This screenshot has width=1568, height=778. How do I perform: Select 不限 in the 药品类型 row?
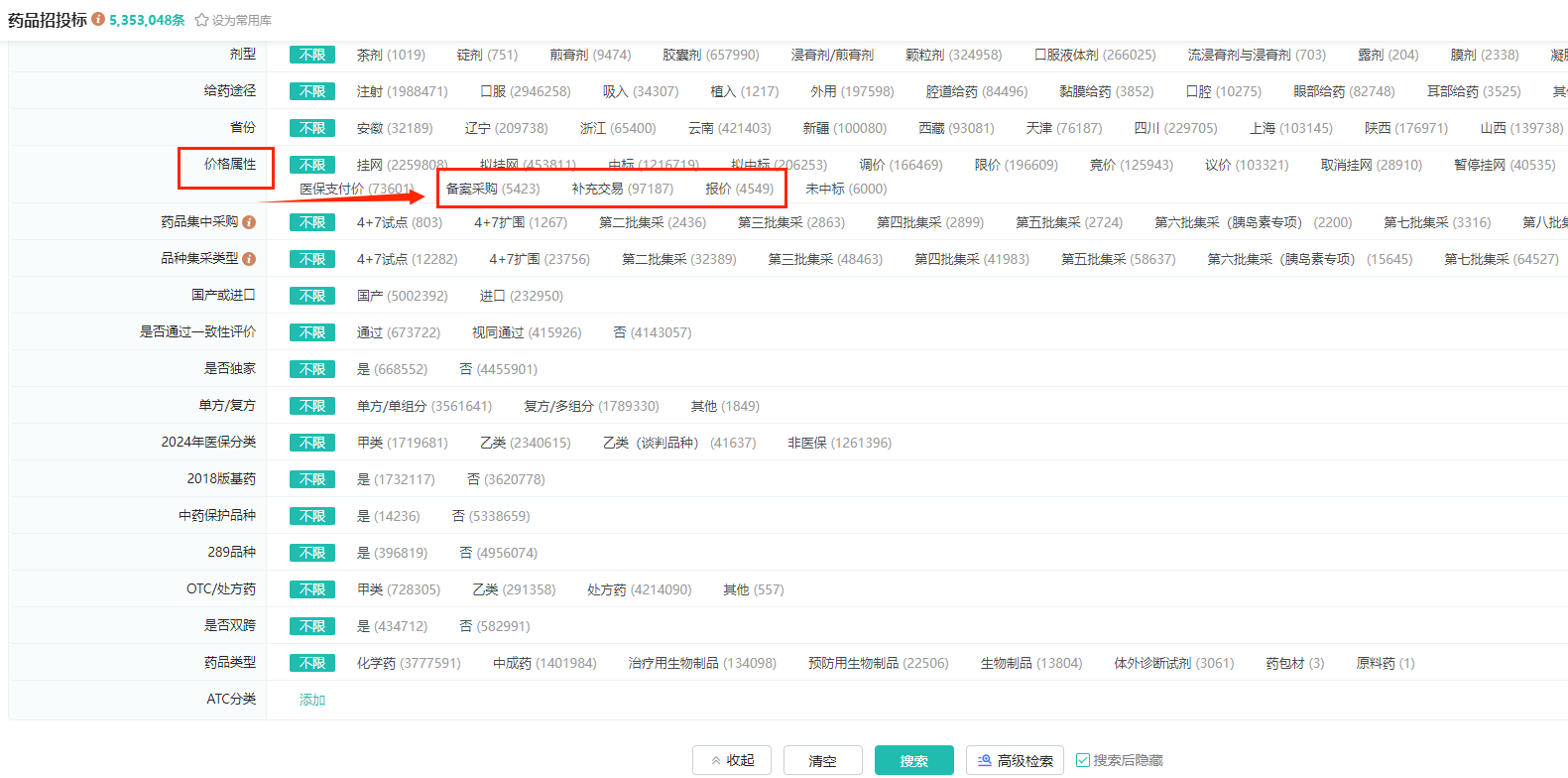coord(312,663)
